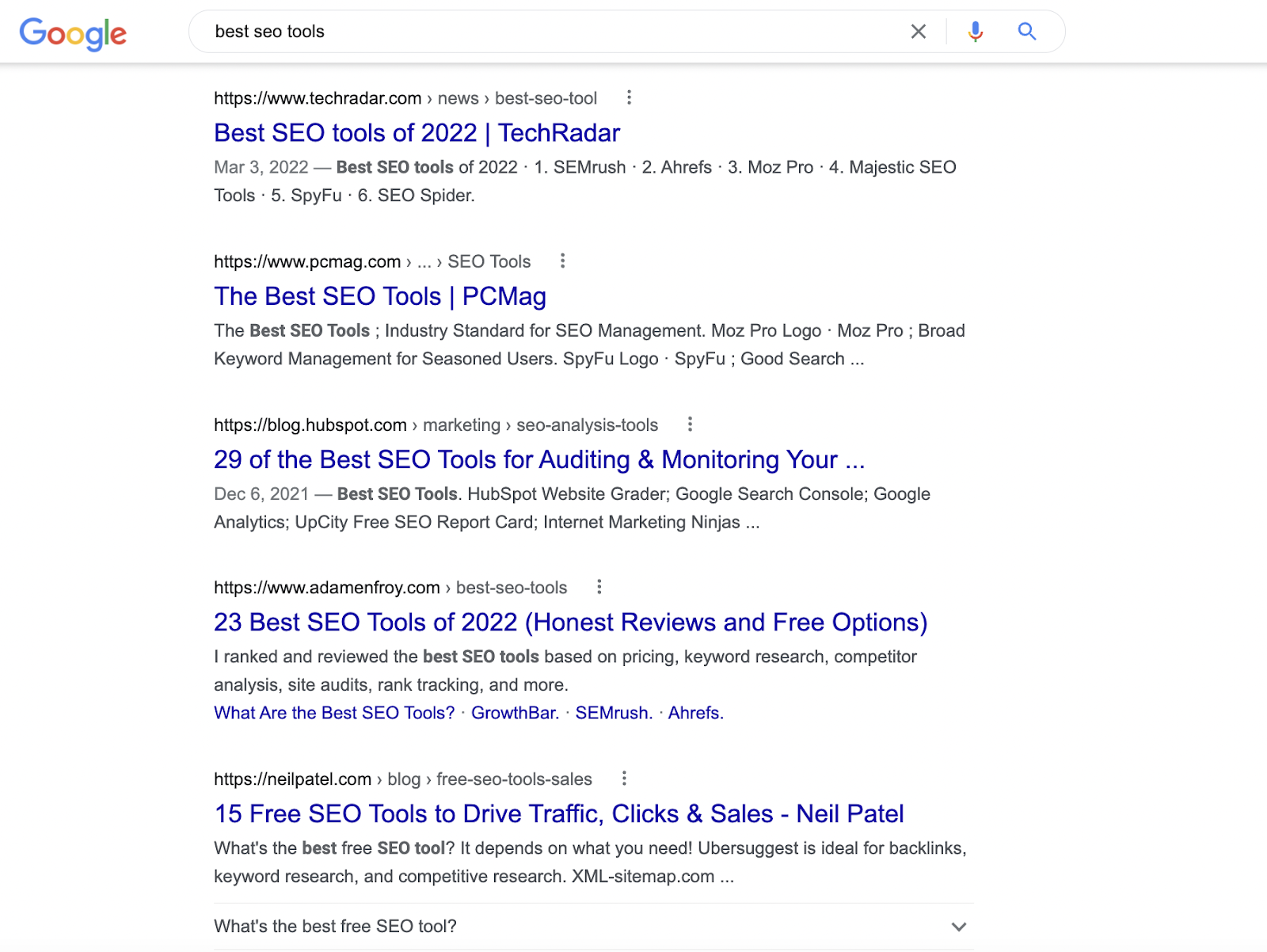Open "23 Best SEO Tools of 2022" result
1267x952 pixels.
(x=570, y=623)
